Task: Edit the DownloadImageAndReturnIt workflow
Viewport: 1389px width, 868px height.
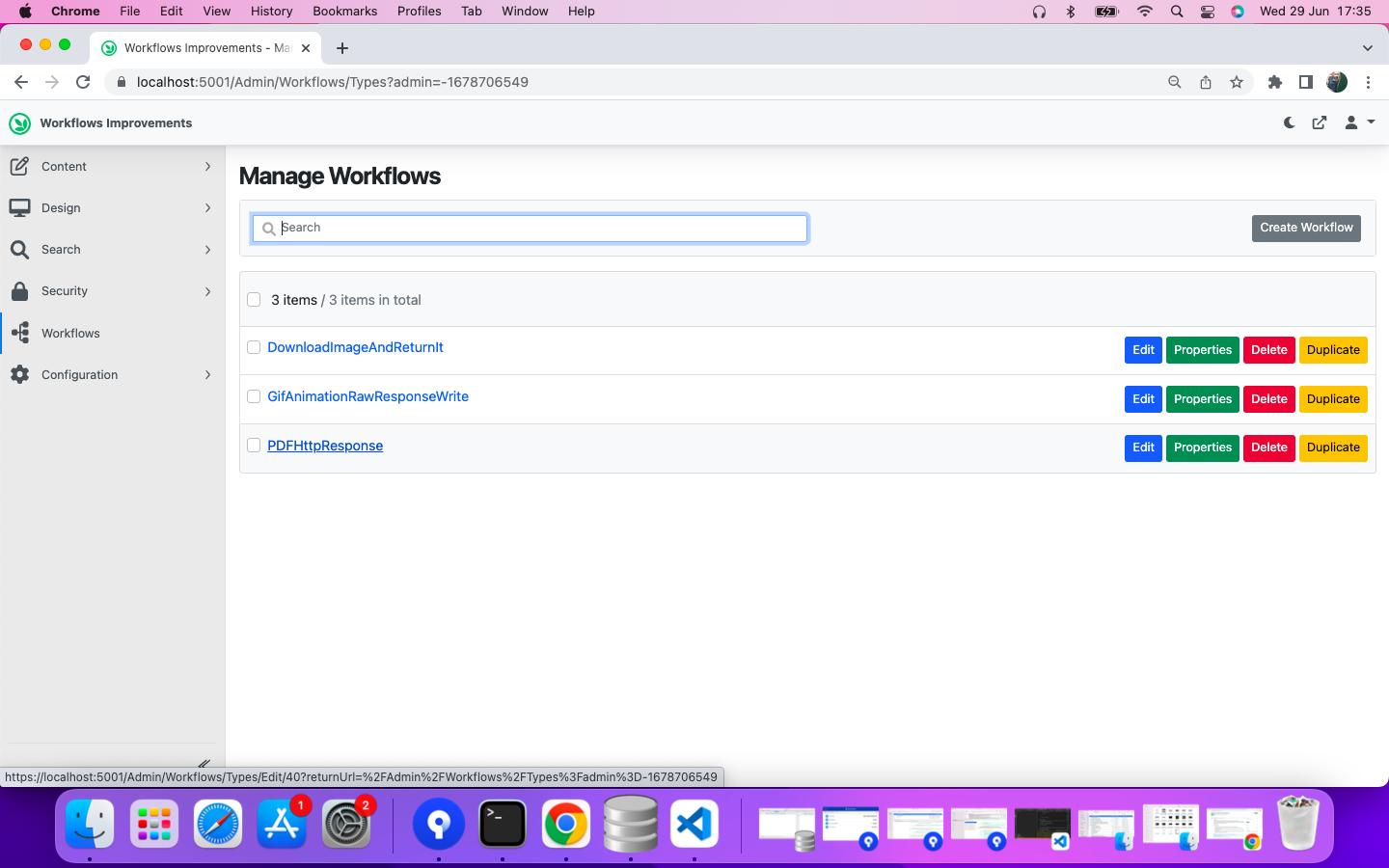Action: click(x=1143, y=350)
